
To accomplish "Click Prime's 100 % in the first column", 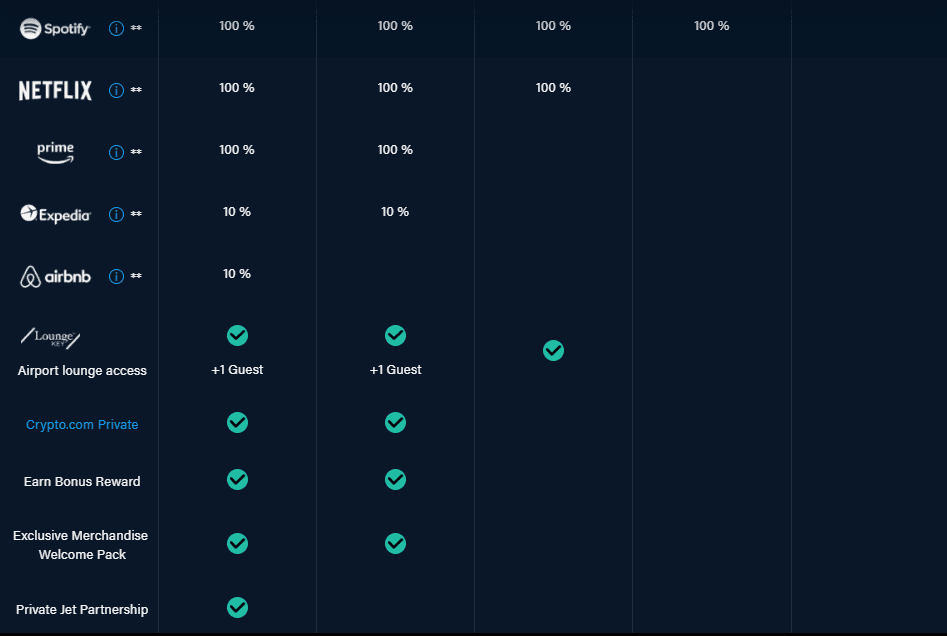I will [237, 150].
